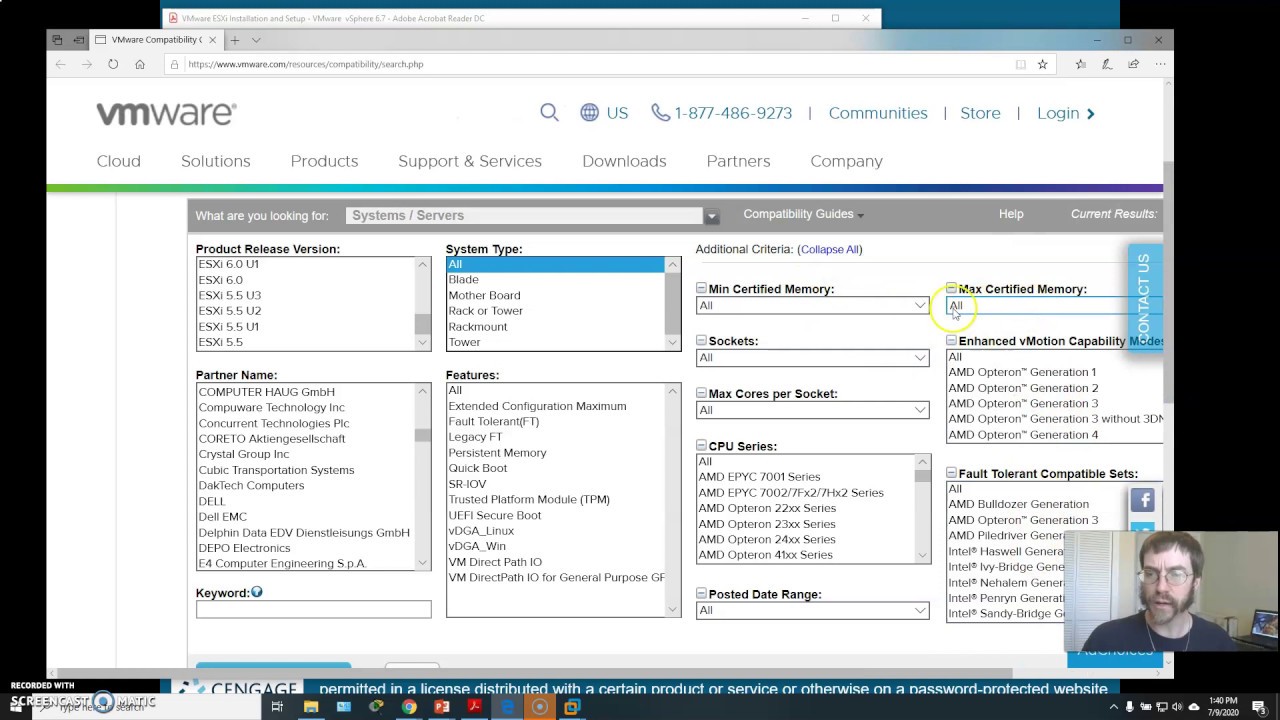Image resolution: width=1280 pixels, height=720 pixels.
Task: Open the Downloads menu
Action: coord(624,161)
